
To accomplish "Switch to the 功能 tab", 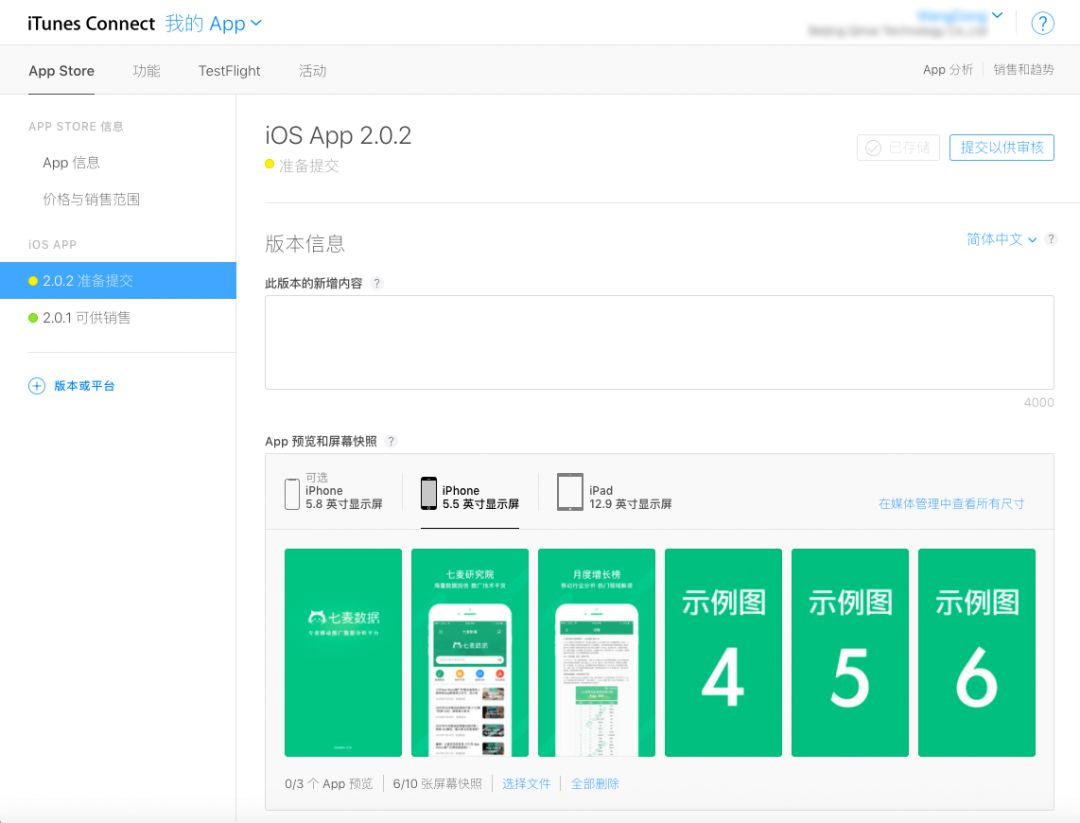I will click(x=146, y=70).
